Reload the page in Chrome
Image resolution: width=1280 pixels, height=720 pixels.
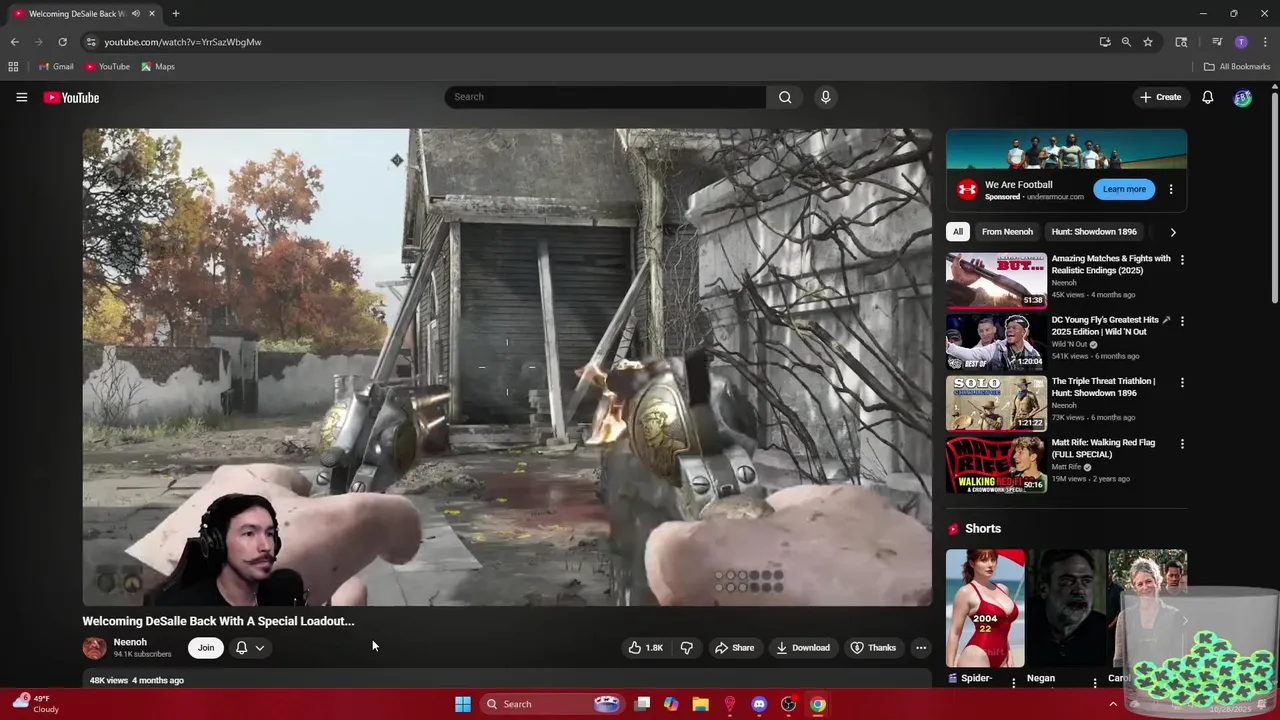(x=62, y=42)
